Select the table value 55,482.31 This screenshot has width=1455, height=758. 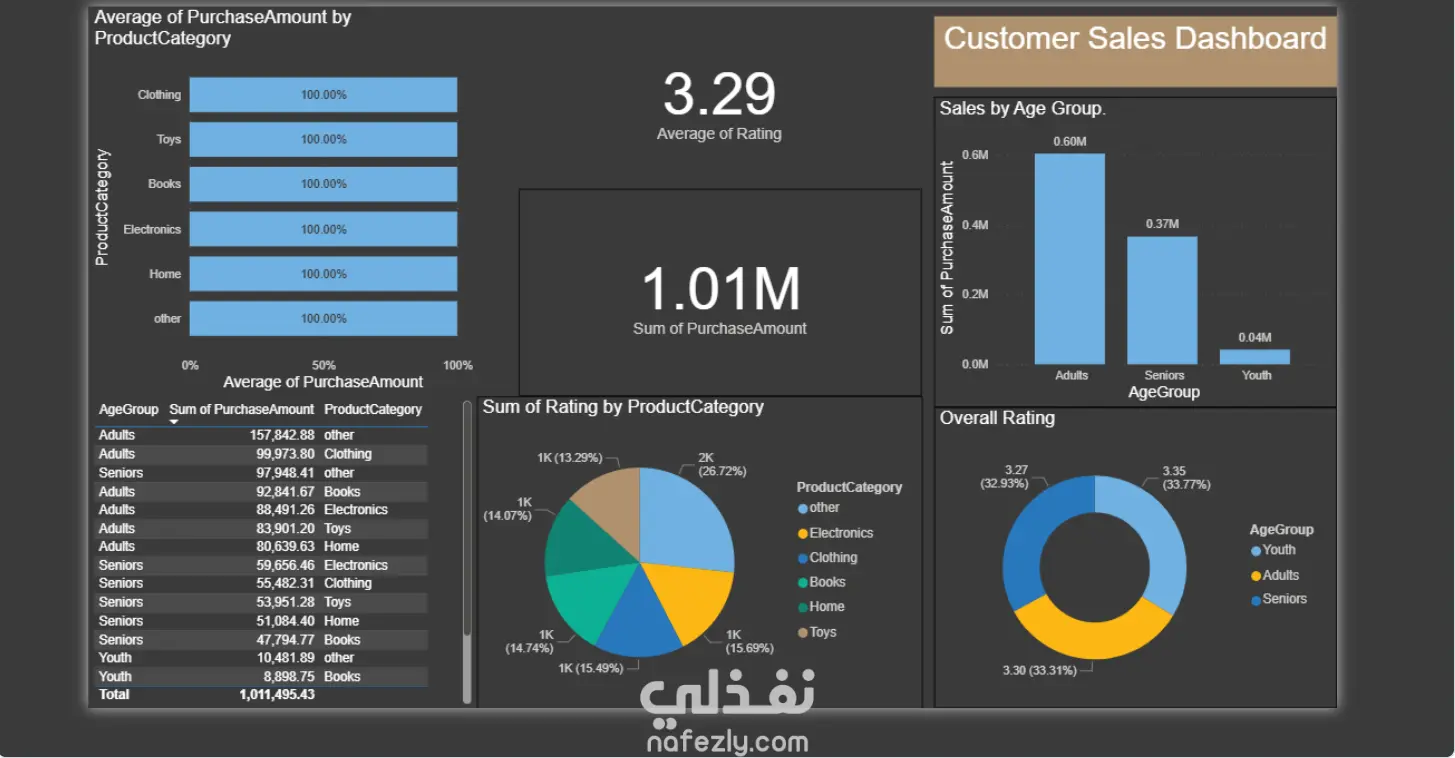[285, 583]
